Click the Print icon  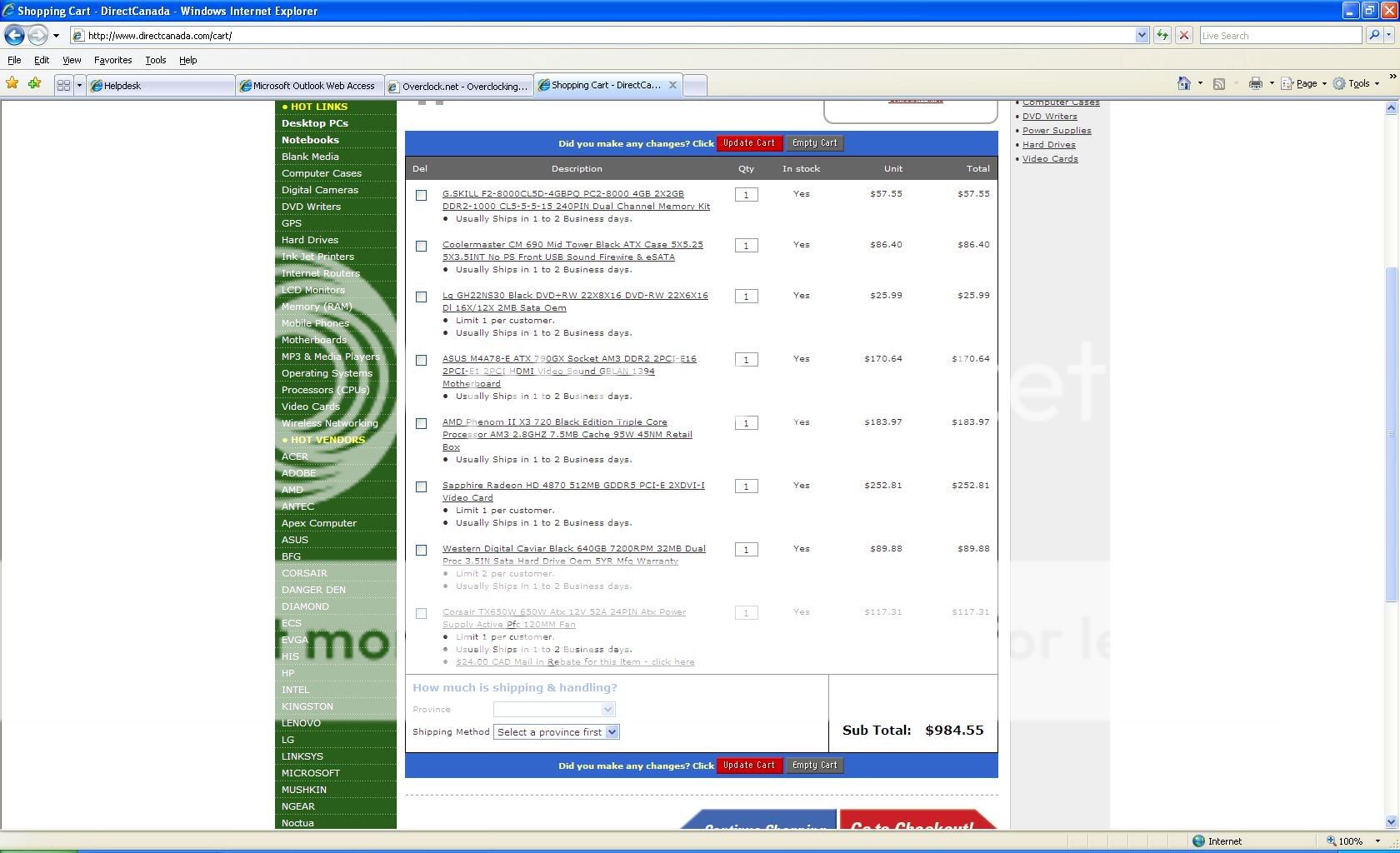[x=1255, y=83]
